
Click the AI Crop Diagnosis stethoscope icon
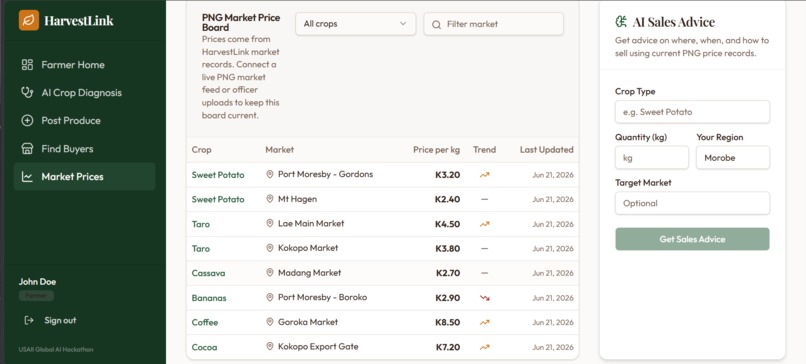click(27, 93)
